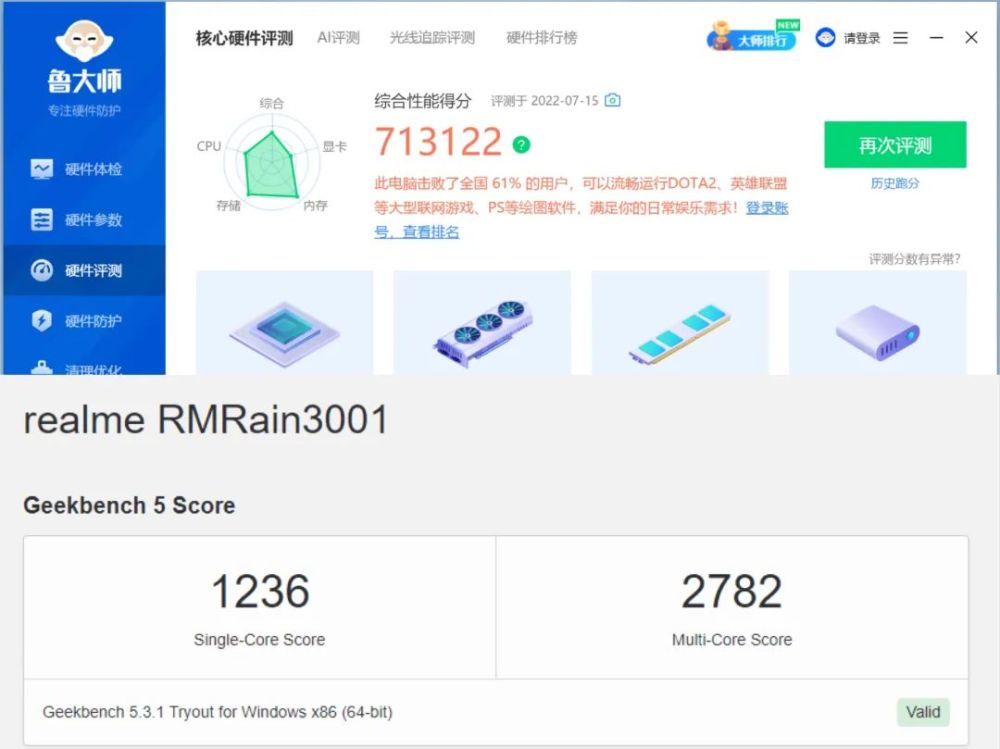Click the 硬件体检 monitor icon
Screen dimensions: 1000x749
(42, 169)
